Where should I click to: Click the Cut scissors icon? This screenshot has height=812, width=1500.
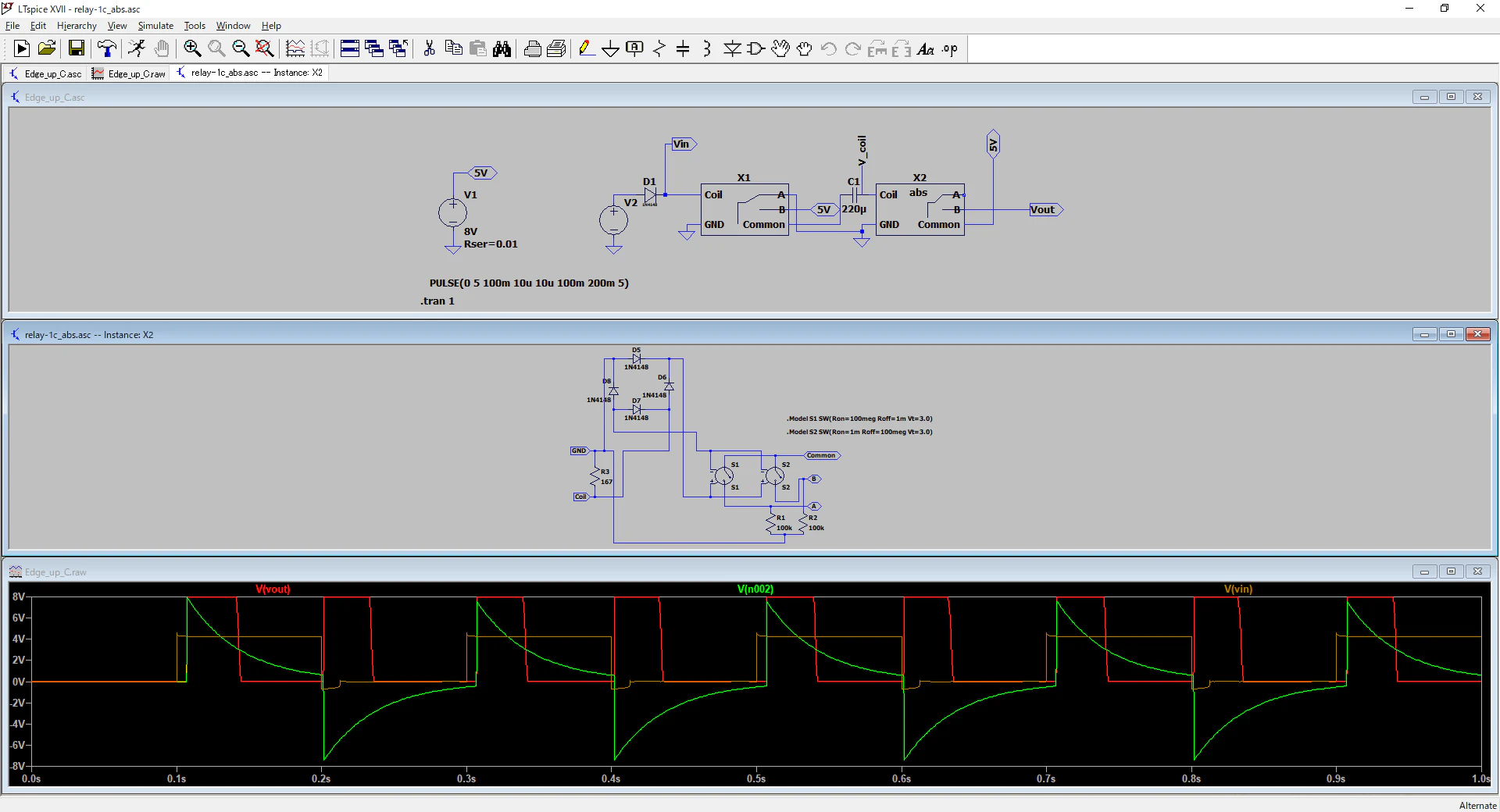pyautogui.click(x=429, y=49)
